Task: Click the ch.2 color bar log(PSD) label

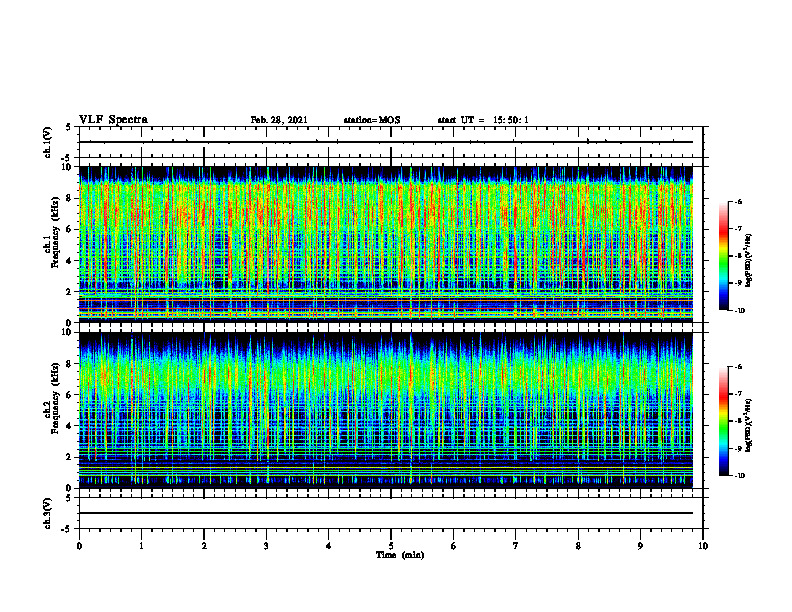Action: (749, 425)
